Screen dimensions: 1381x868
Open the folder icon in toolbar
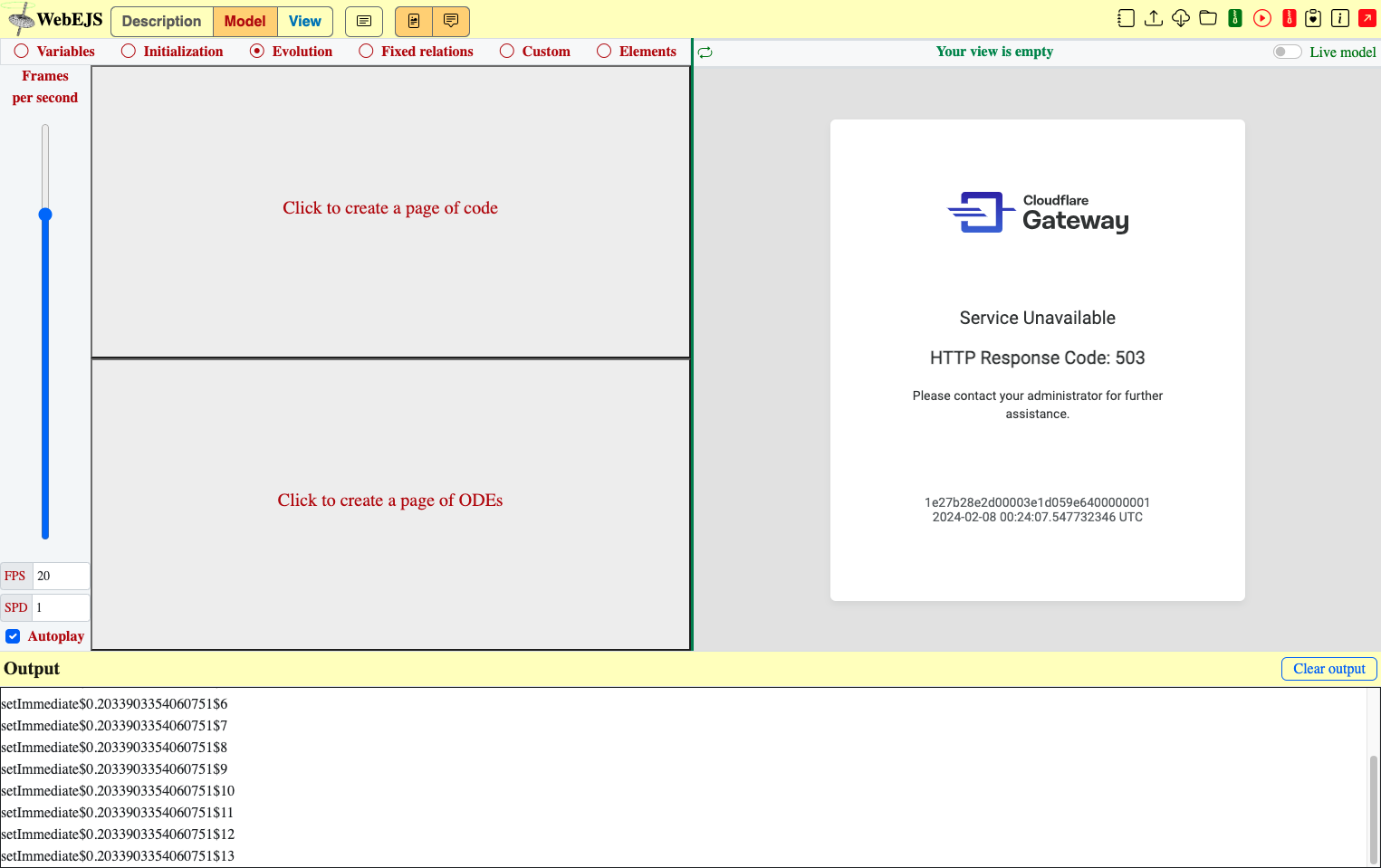1208,18
